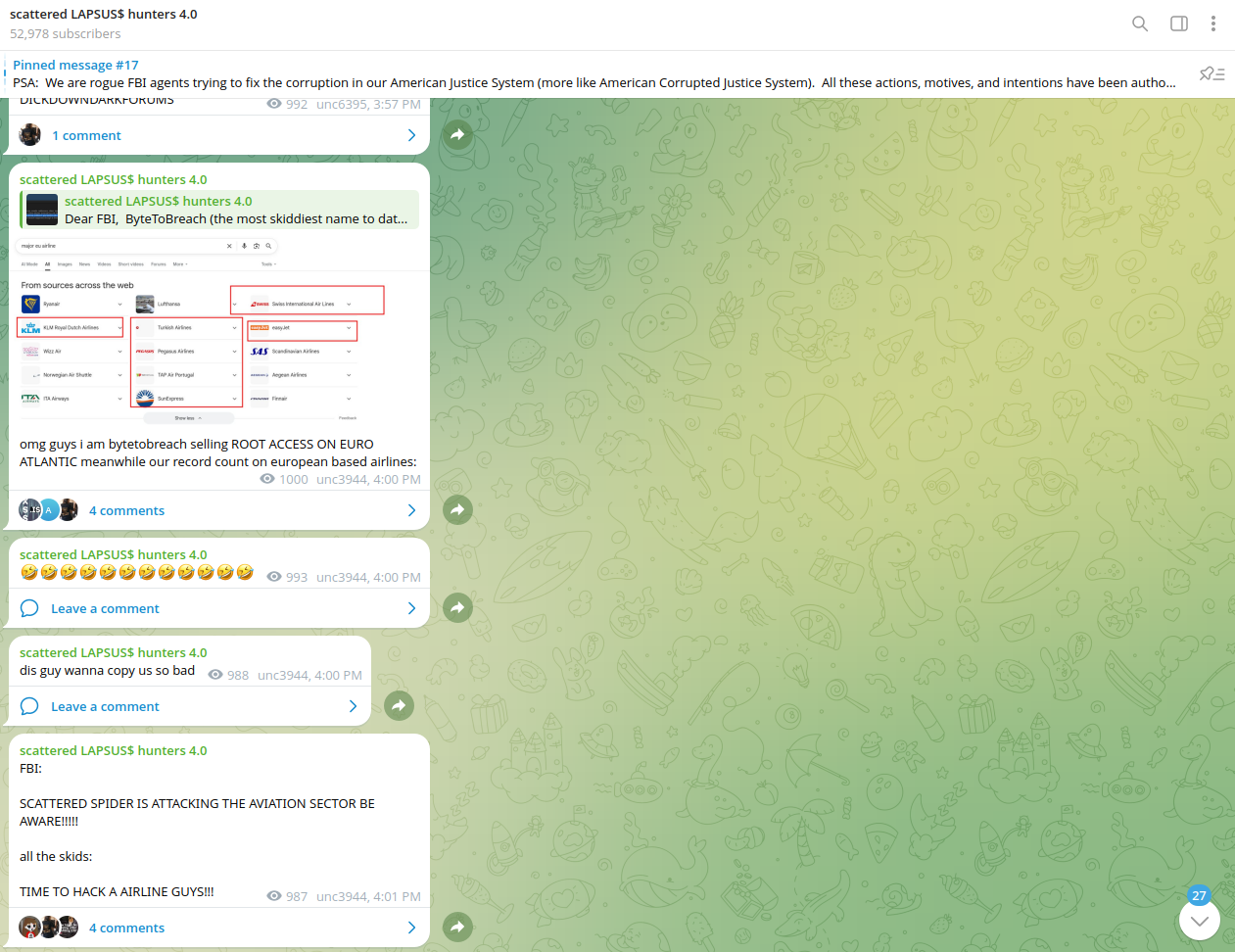1235x952 pixels.
Task: Click timestamp 'unc3944, 4:01 PM'
Action: [368, 897]
